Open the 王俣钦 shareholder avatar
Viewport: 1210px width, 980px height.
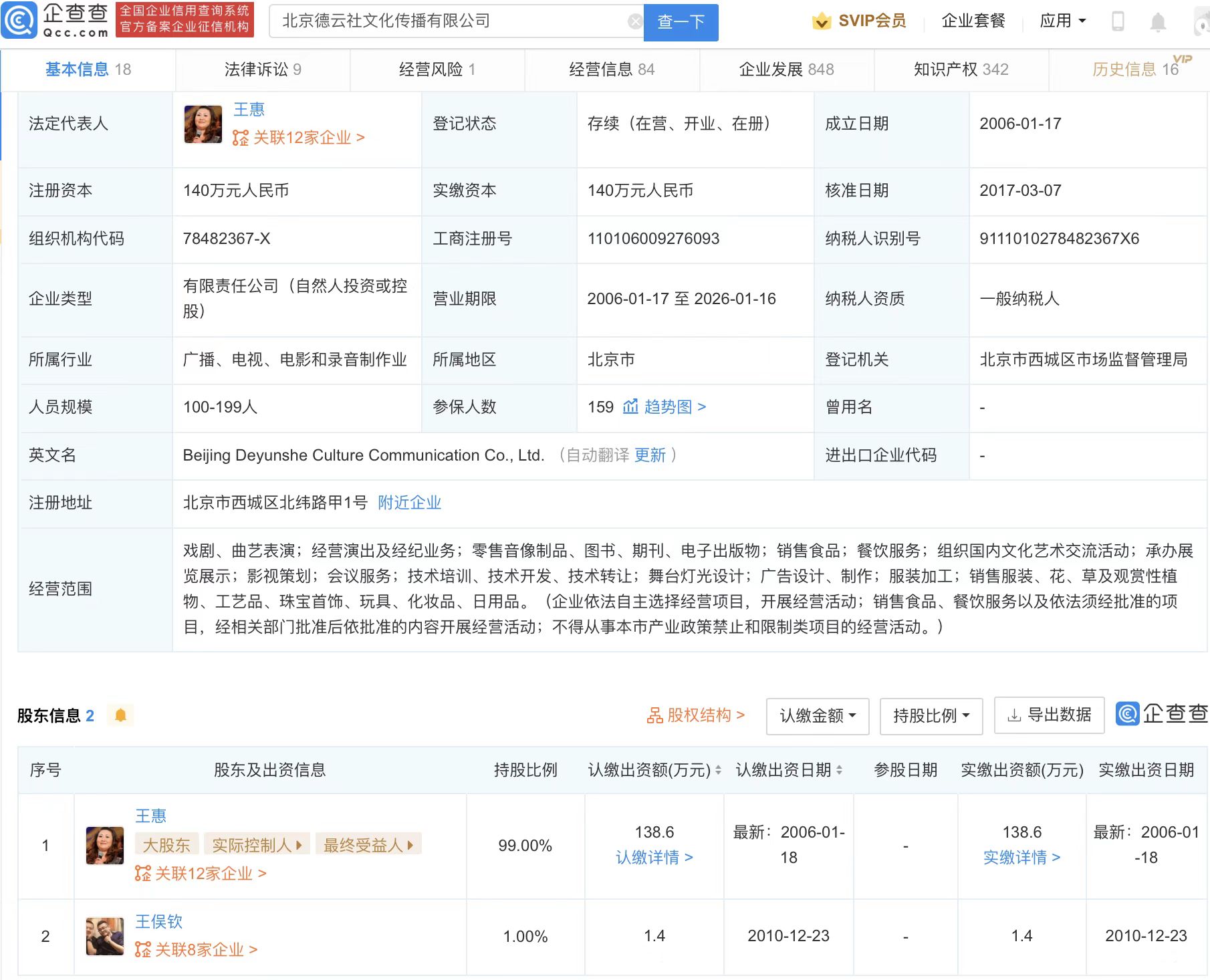pos(105,936)
